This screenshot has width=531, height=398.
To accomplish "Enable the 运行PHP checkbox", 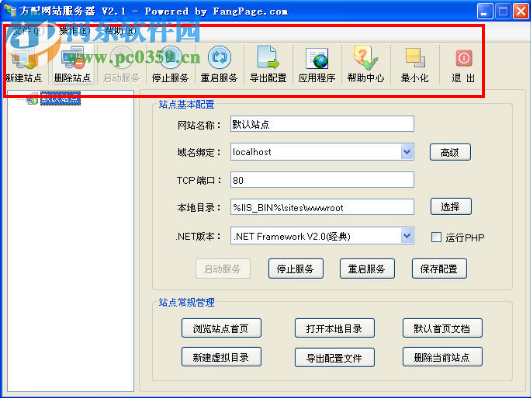I will pyautogui.click(x=436, y=237).
